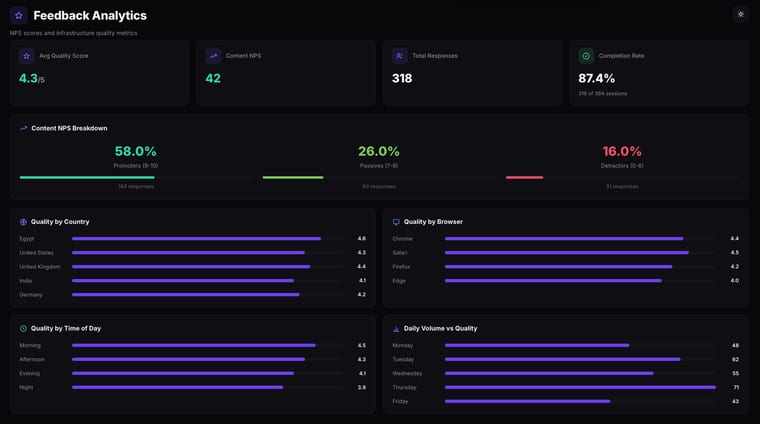Click the Content NPS value 42

(x=213, y=78)
